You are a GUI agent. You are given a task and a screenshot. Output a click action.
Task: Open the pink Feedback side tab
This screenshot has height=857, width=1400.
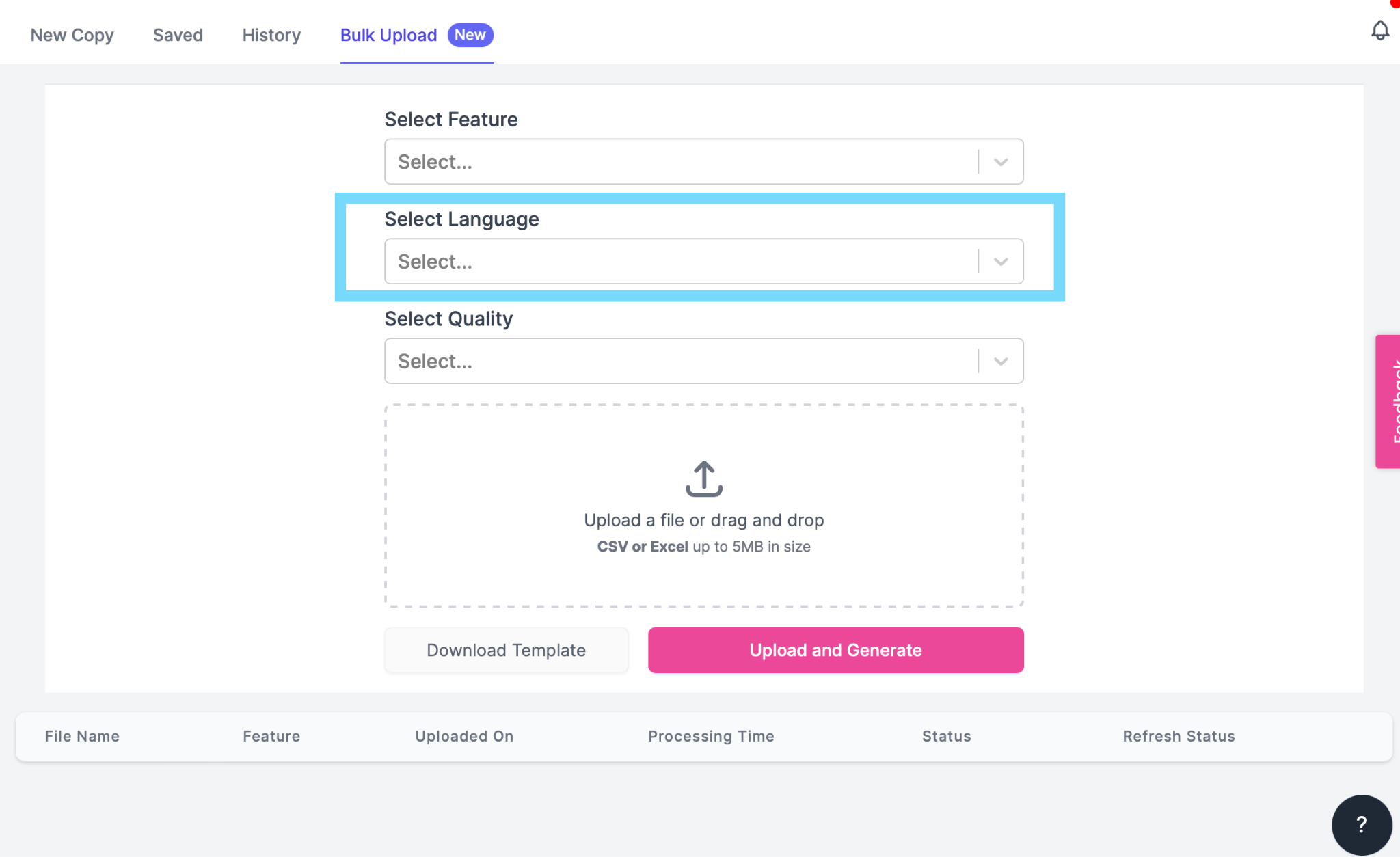[1388, 401]
